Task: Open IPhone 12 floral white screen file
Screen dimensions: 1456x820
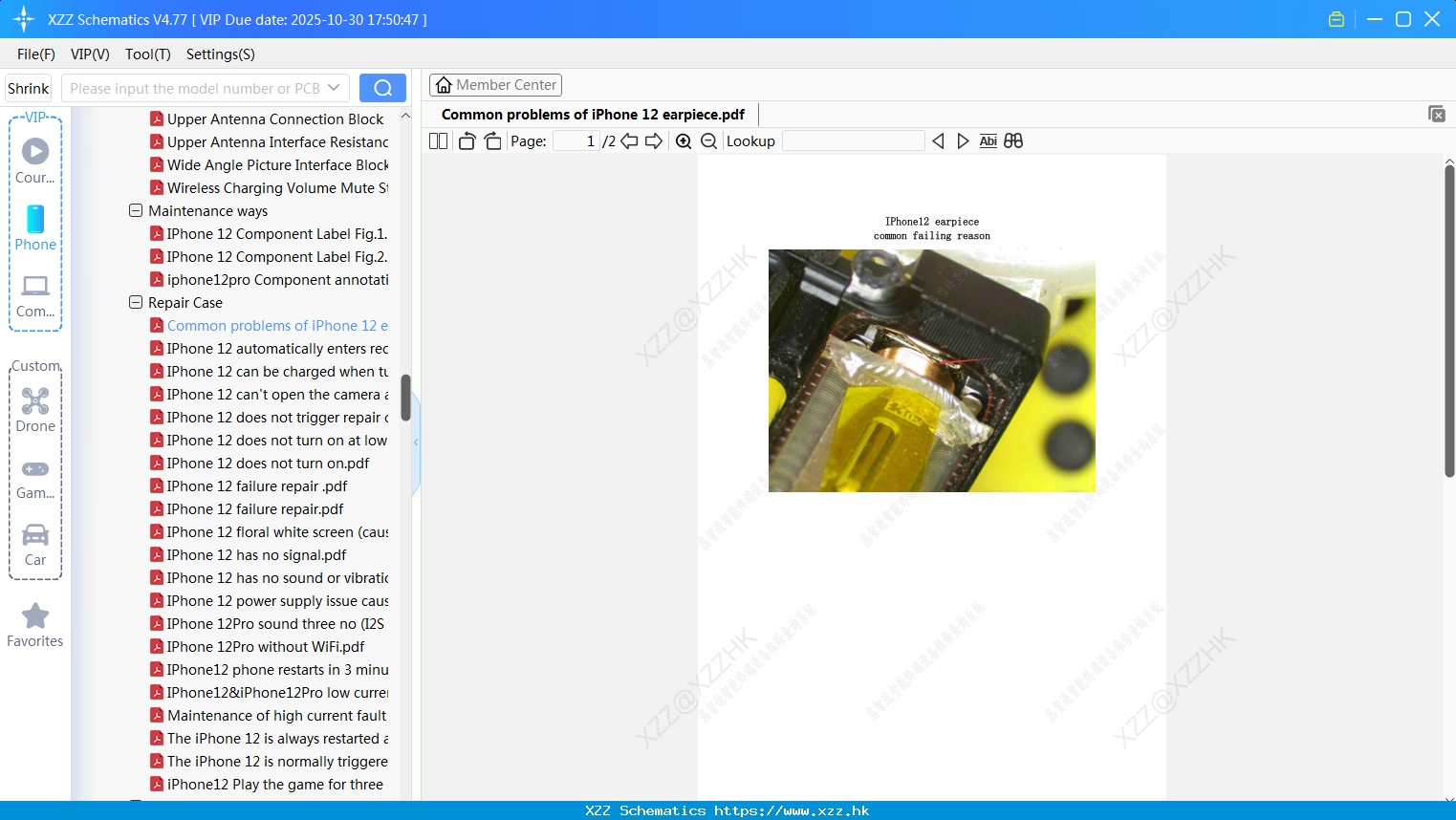Action: 270,531
